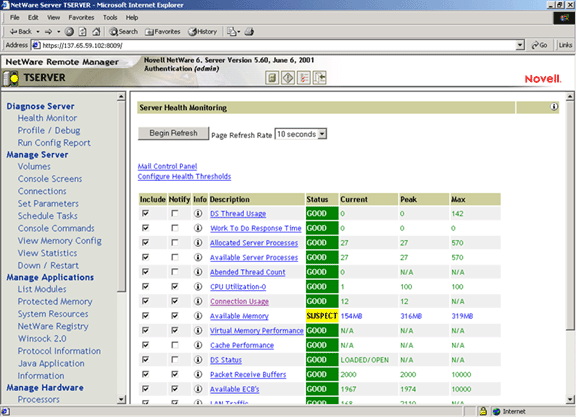Disable Notify for Packet Receive Buffers
Viewport: 576px width, 417px height.
175,374
